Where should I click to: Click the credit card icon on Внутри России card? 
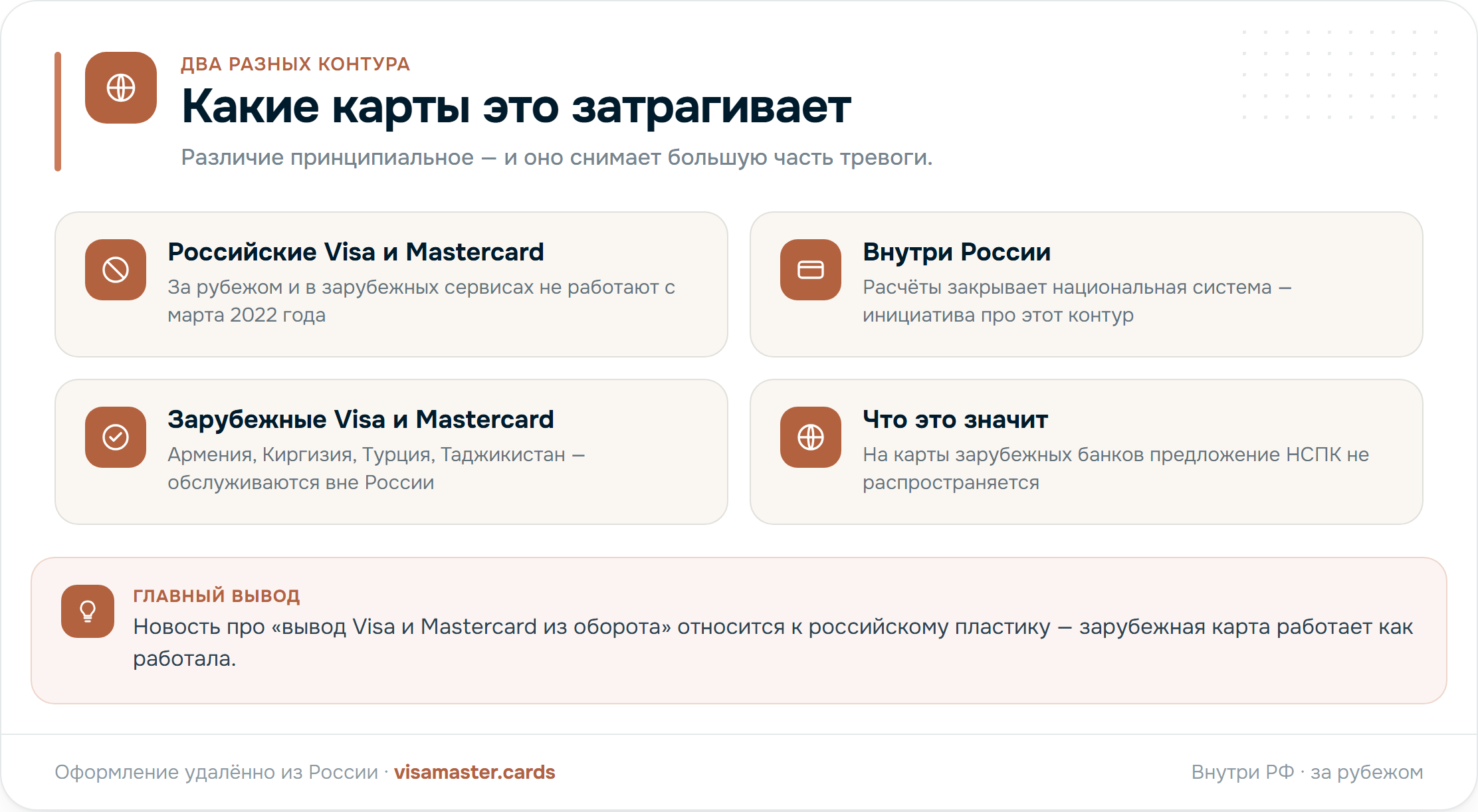click(811, 270)
